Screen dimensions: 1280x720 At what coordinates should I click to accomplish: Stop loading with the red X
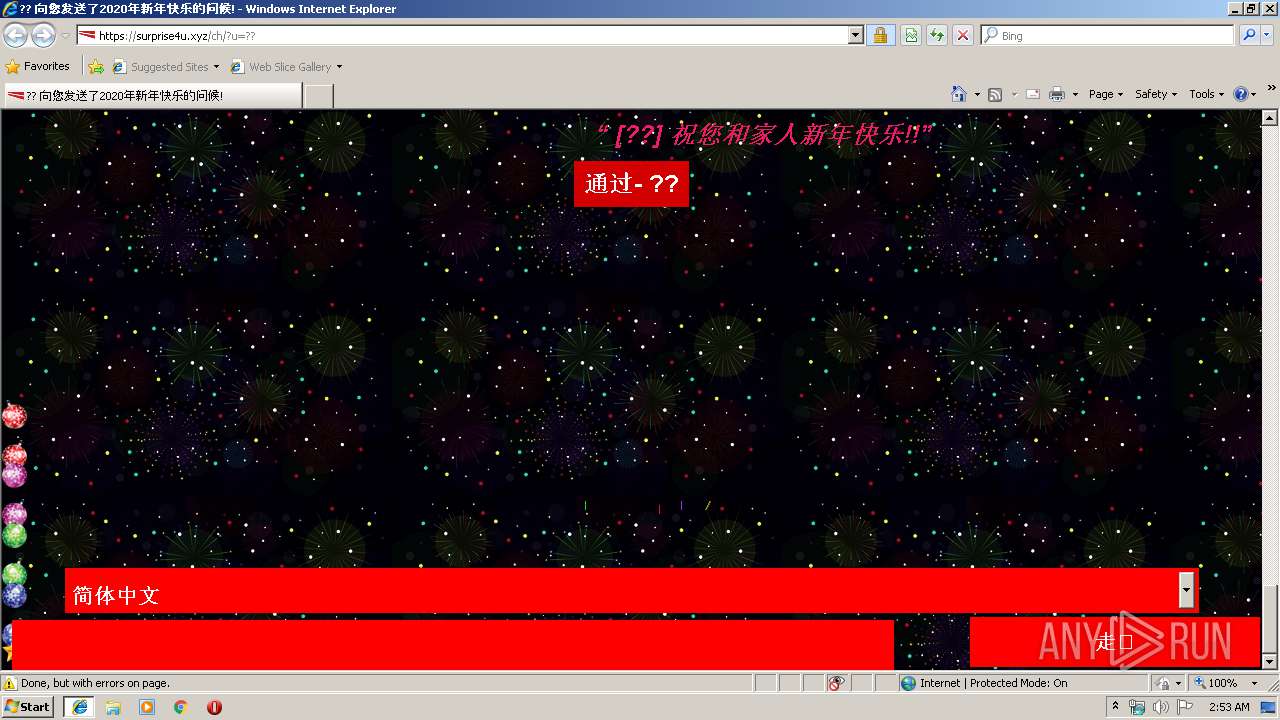click(x=963, y=35)
